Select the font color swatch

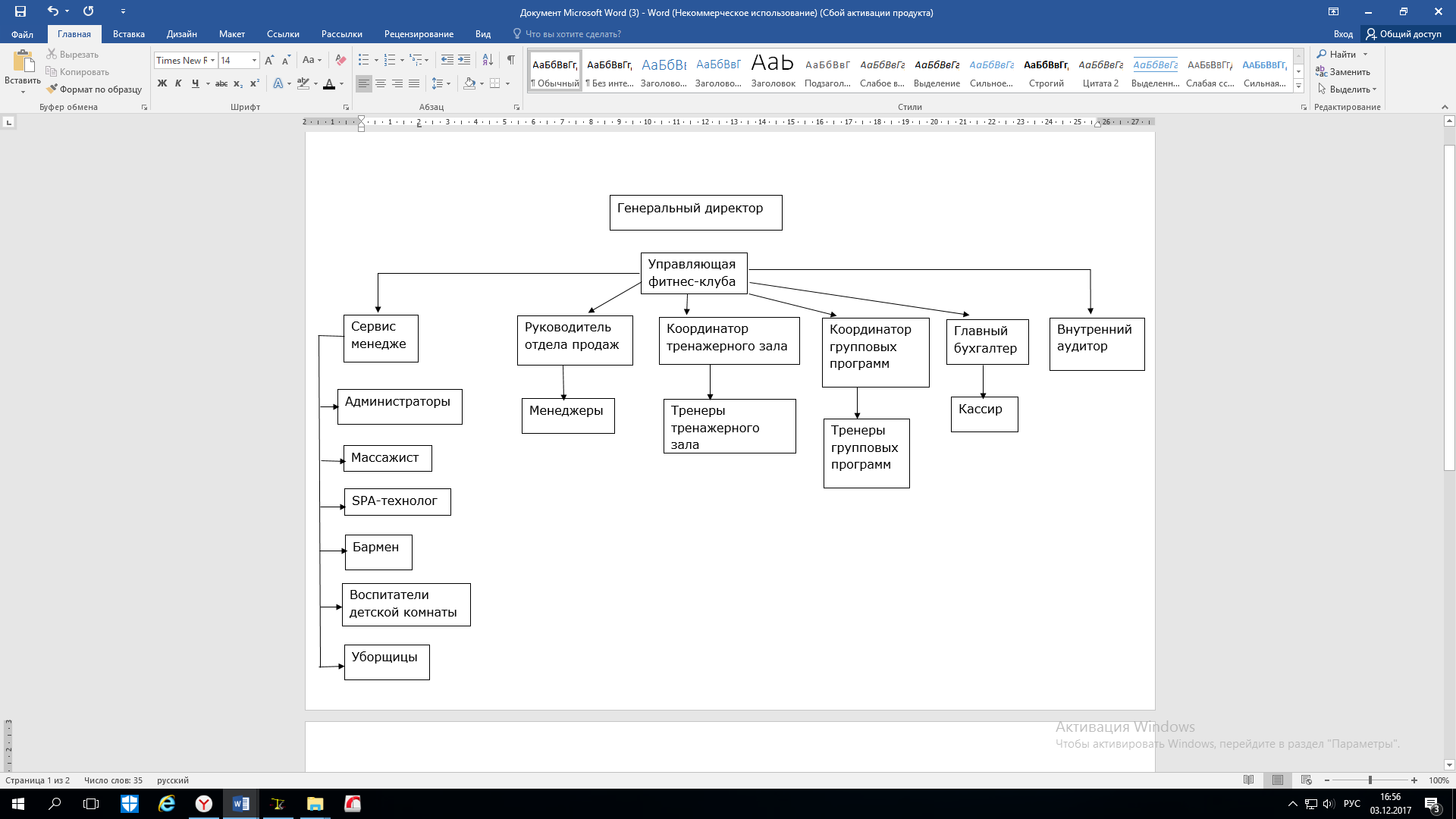(x=329, y=83)
